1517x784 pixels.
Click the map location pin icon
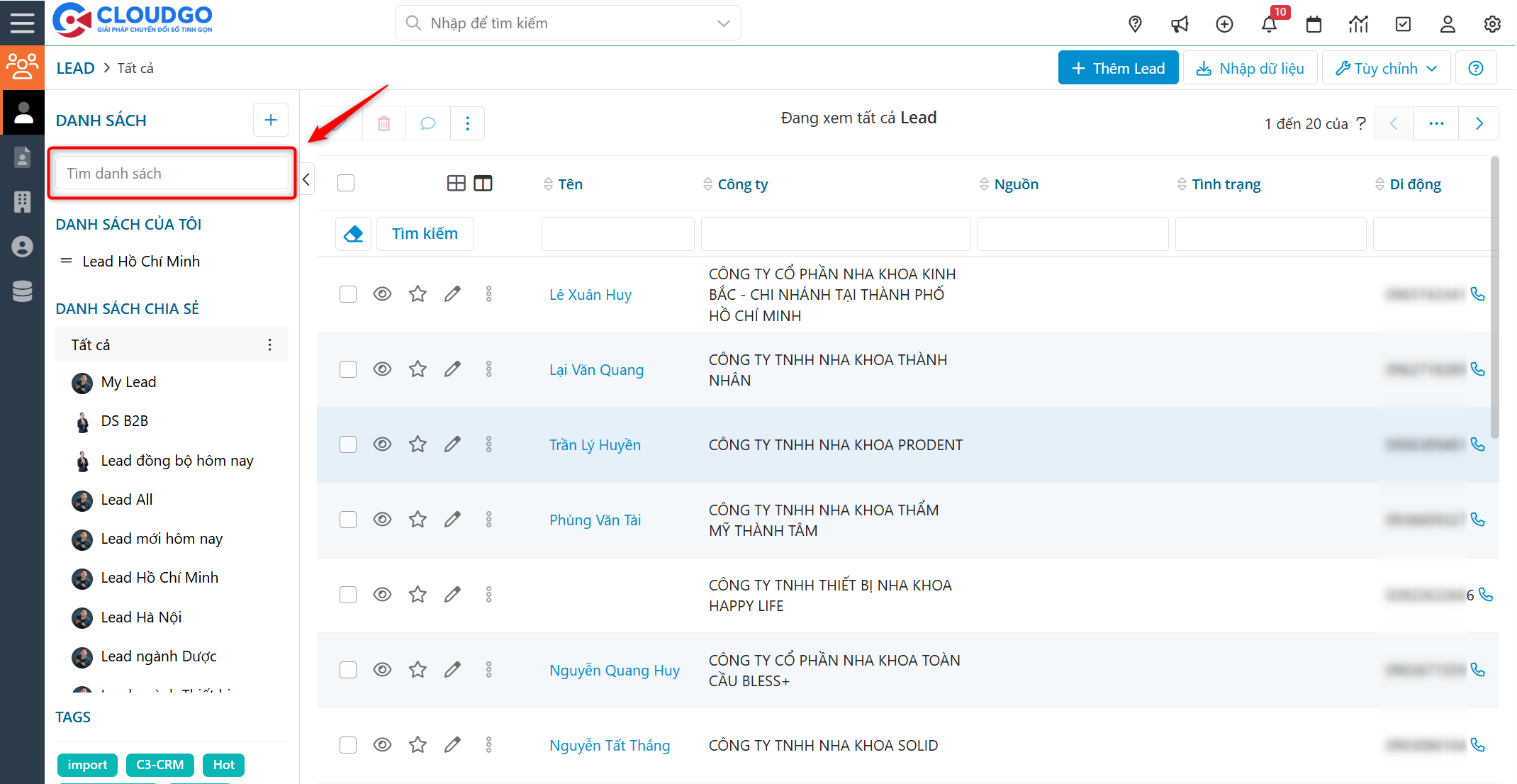pyautogui.click(x=1135, y=25)
